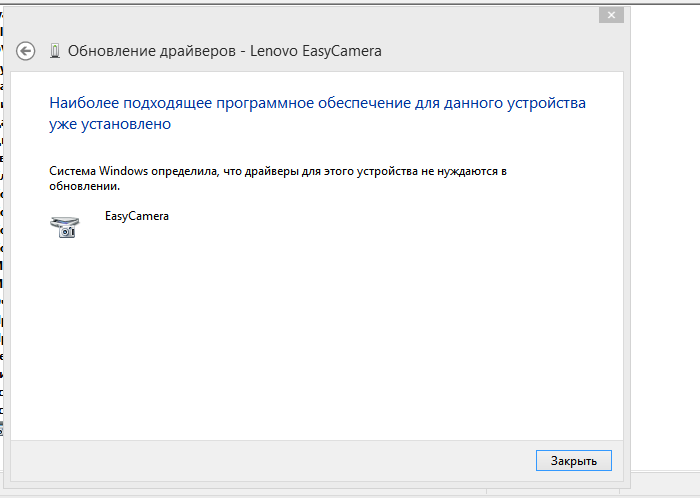This screenshot has height=498, width=700.
Task: Click the background window's bottom status strip
Action: click(x=665, y=484)
